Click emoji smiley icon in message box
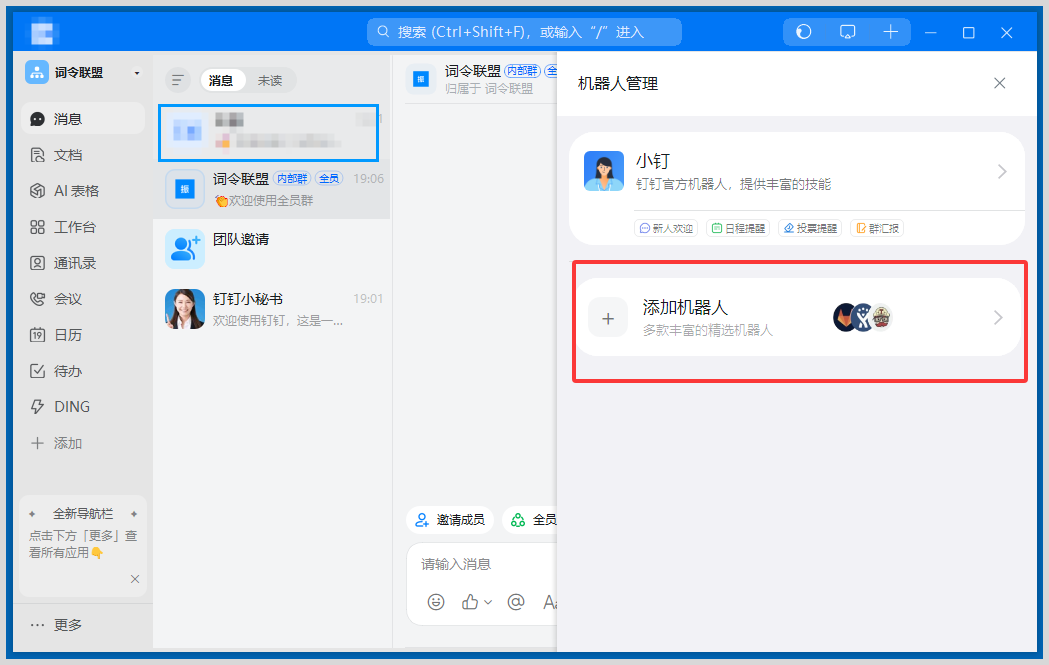 [436, 602]
